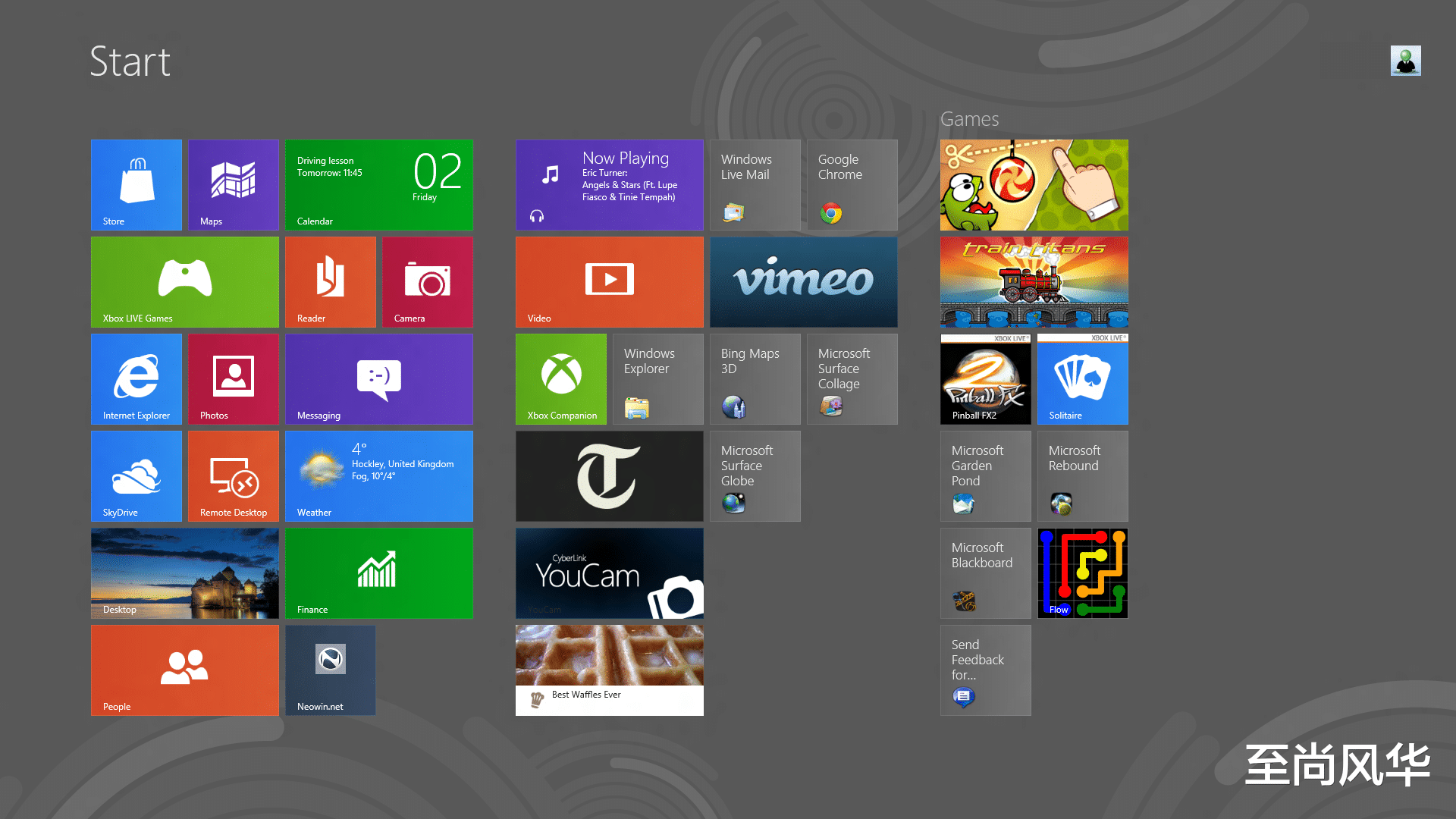Open Internet Explorer tile
1456x819 pixels.
point(136,378)
